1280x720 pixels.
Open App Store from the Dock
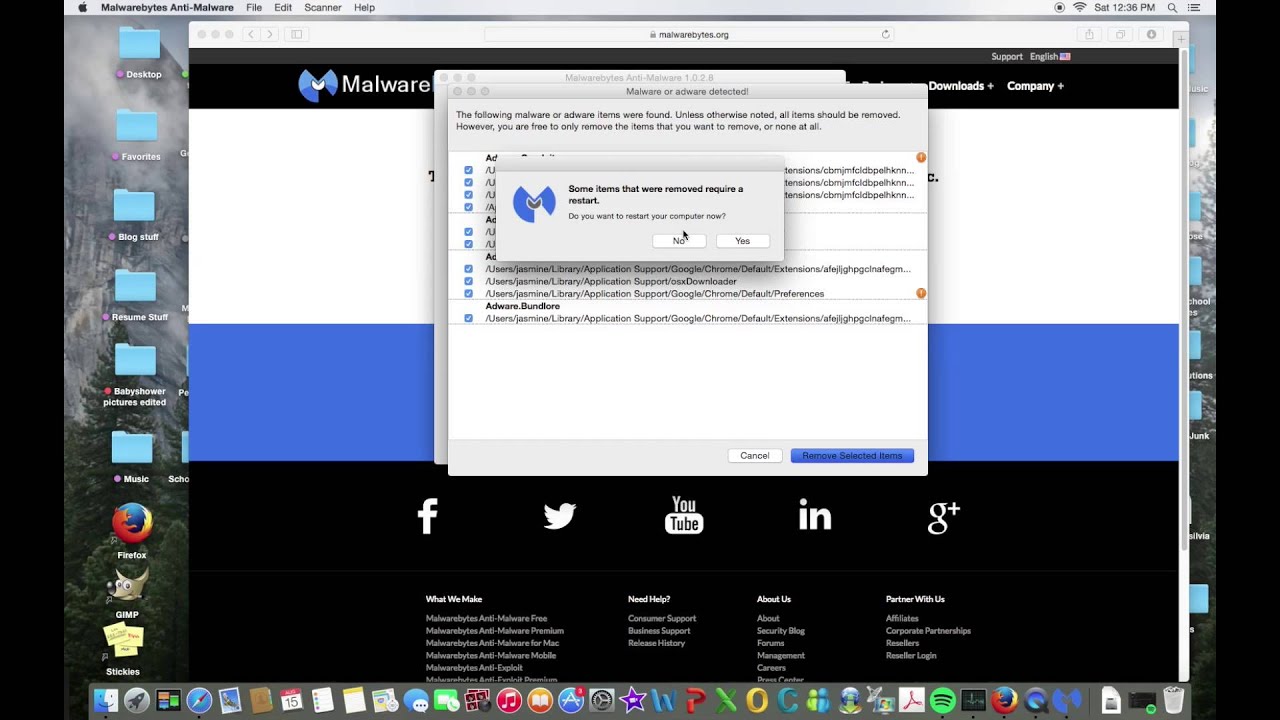pyautogui.click(x=571, y=701)
